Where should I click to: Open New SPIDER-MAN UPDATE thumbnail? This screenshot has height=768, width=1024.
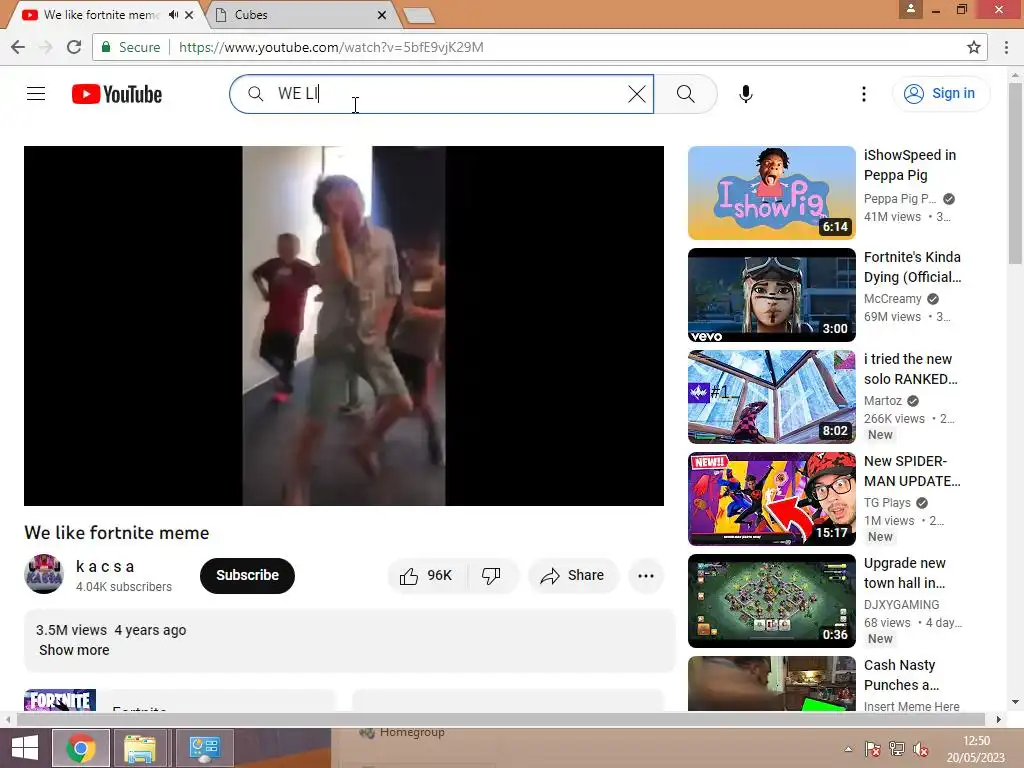click(x=771, y=498)
